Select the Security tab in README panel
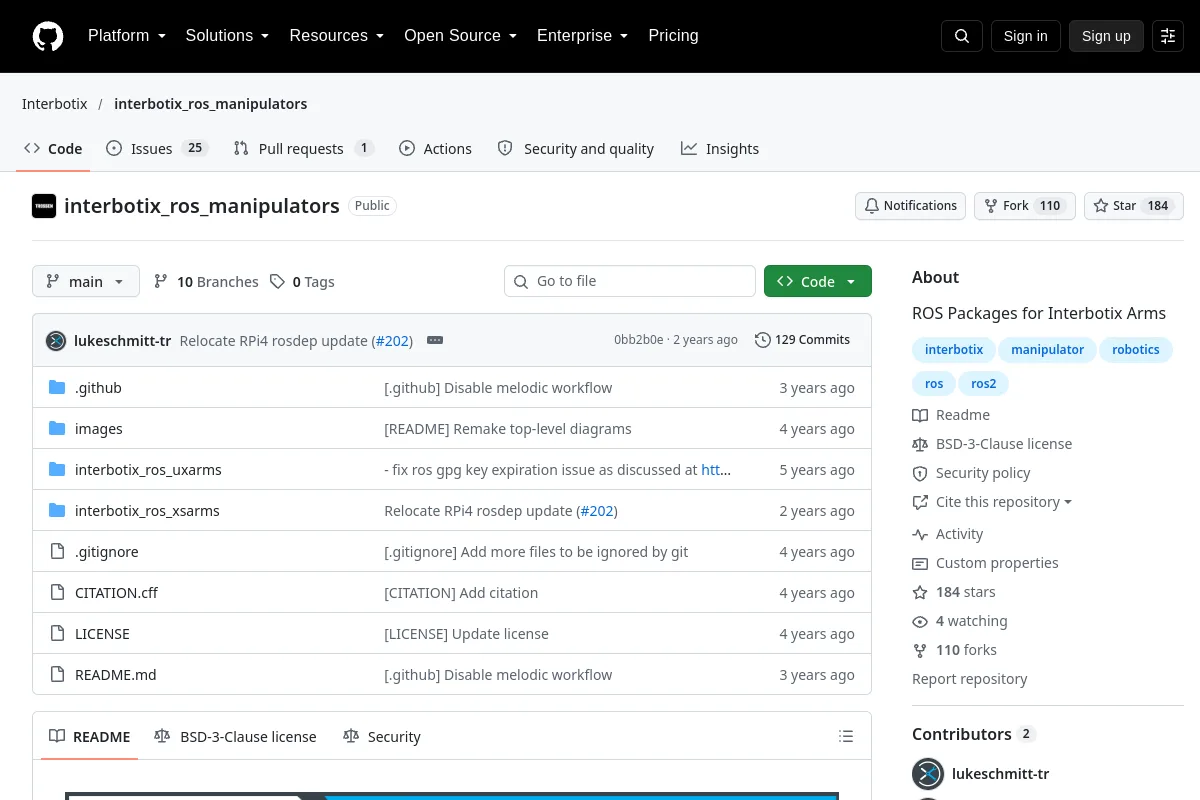Screen dimensions: 1200x800 381,737
